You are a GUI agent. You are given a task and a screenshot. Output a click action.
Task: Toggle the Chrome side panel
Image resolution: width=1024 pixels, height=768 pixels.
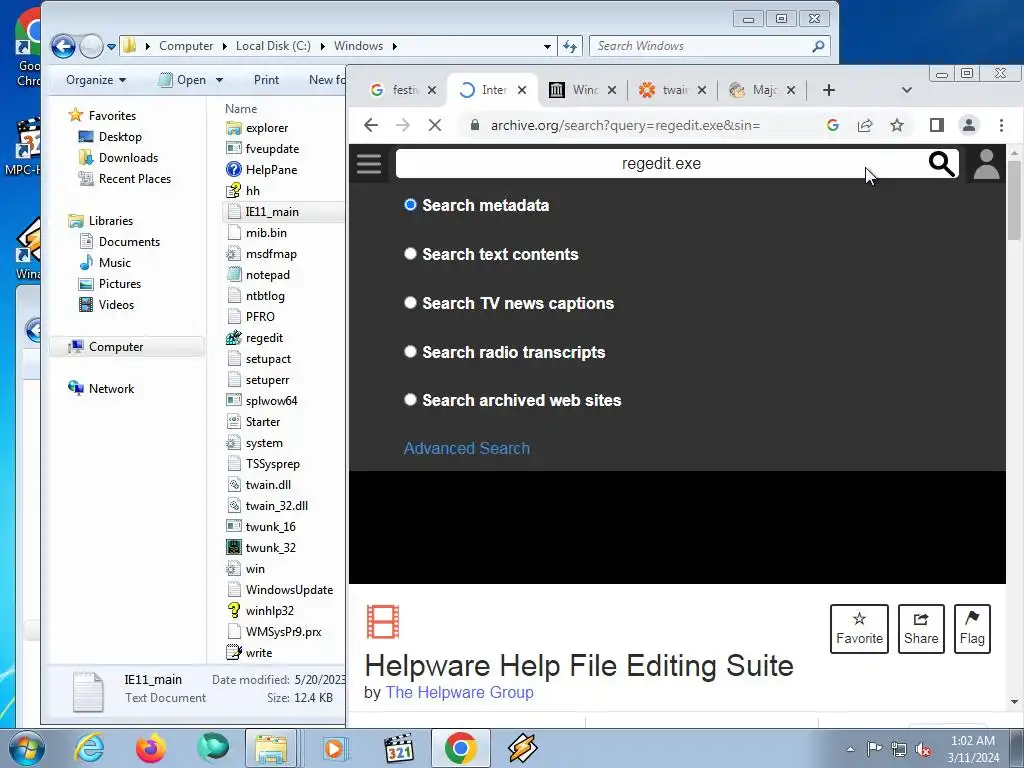point(936,125)
